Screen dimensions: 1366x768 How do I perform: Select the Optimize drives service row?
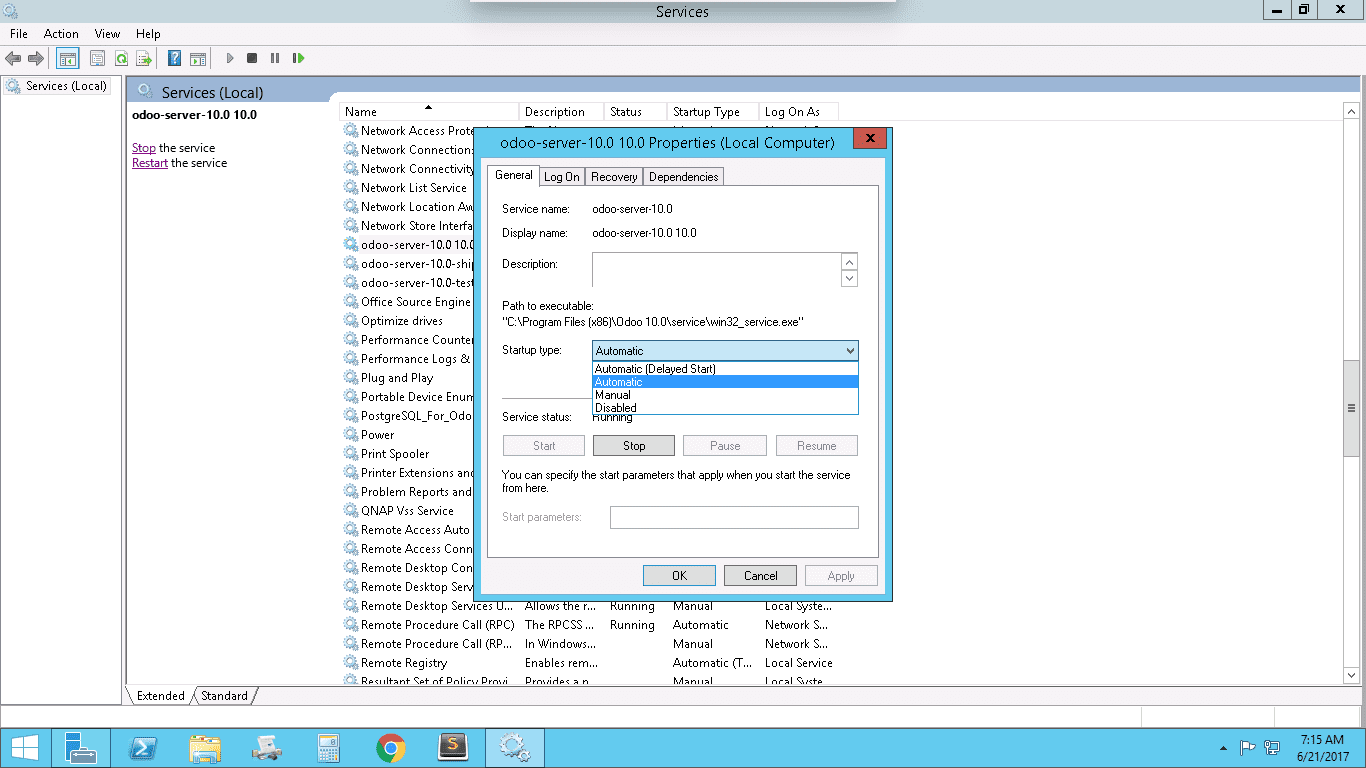click(x=408, y=321)
